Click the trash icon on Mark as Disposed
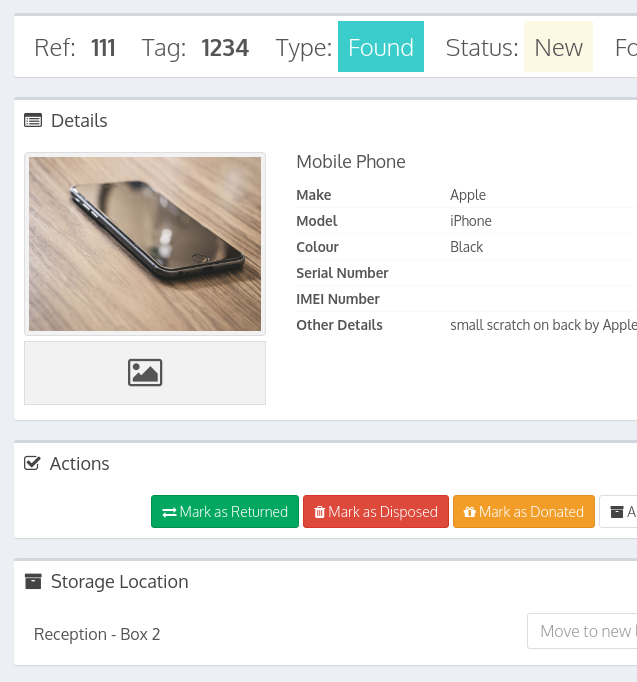637x682 pixels. click(x=320, y=512)
